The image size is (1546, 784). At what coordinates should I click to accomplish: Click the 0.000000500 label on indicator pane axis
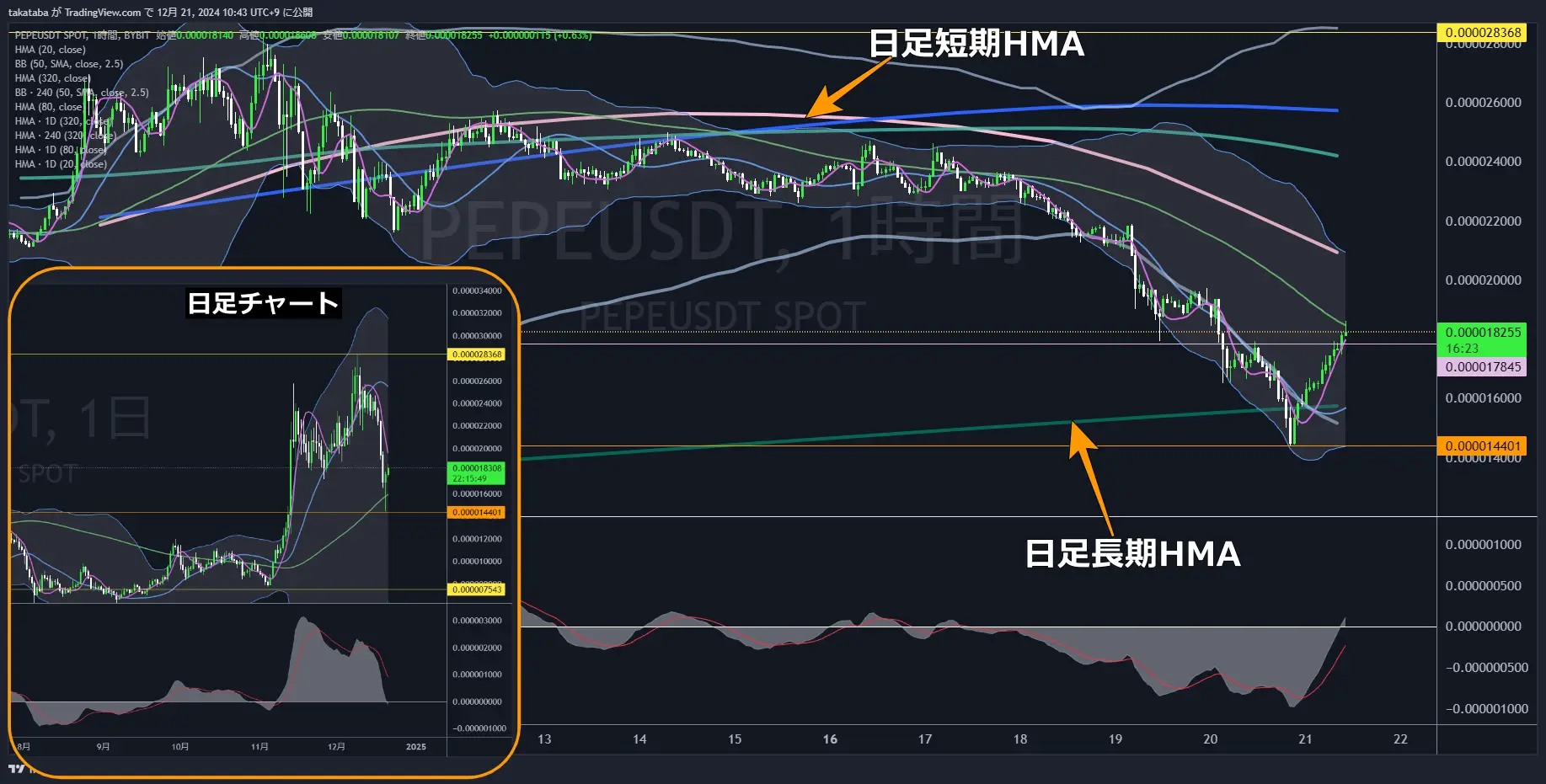pos(1483,586)
